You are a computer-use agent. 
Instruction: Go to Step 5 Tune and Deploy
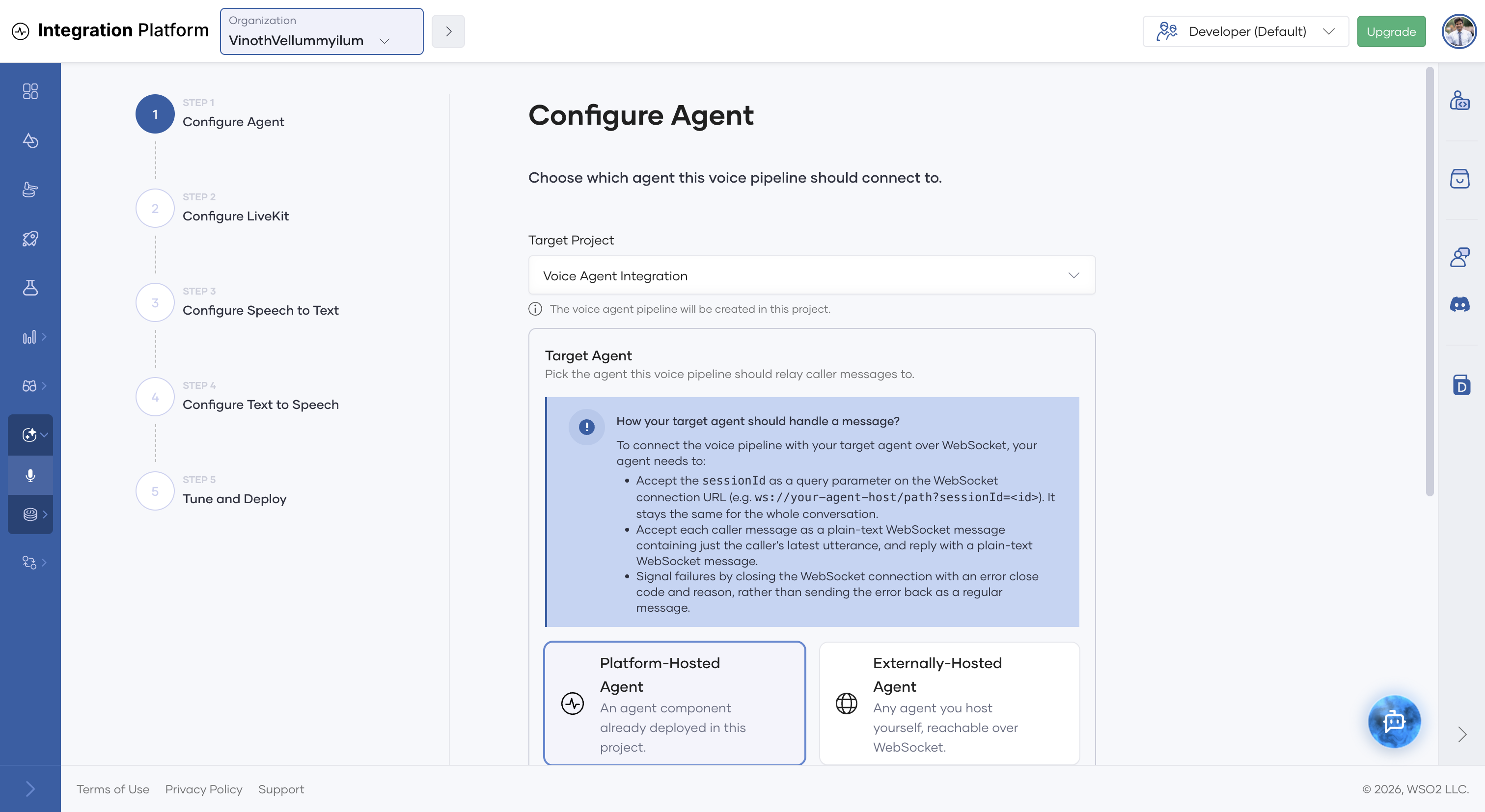pyautogui.click(x=212, y=491)
